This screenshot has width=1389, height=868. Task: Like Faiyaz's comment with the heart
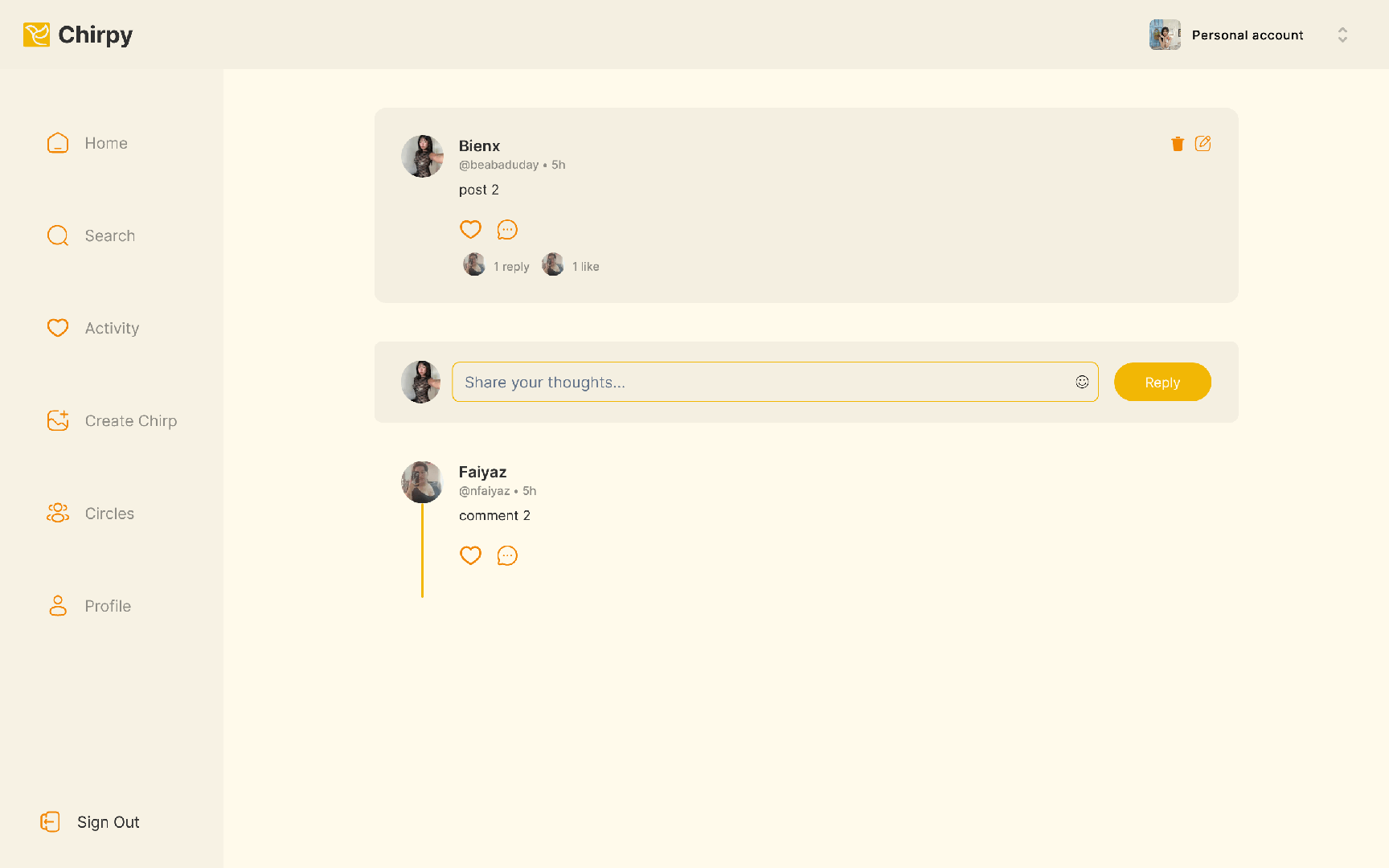point(470,555)
